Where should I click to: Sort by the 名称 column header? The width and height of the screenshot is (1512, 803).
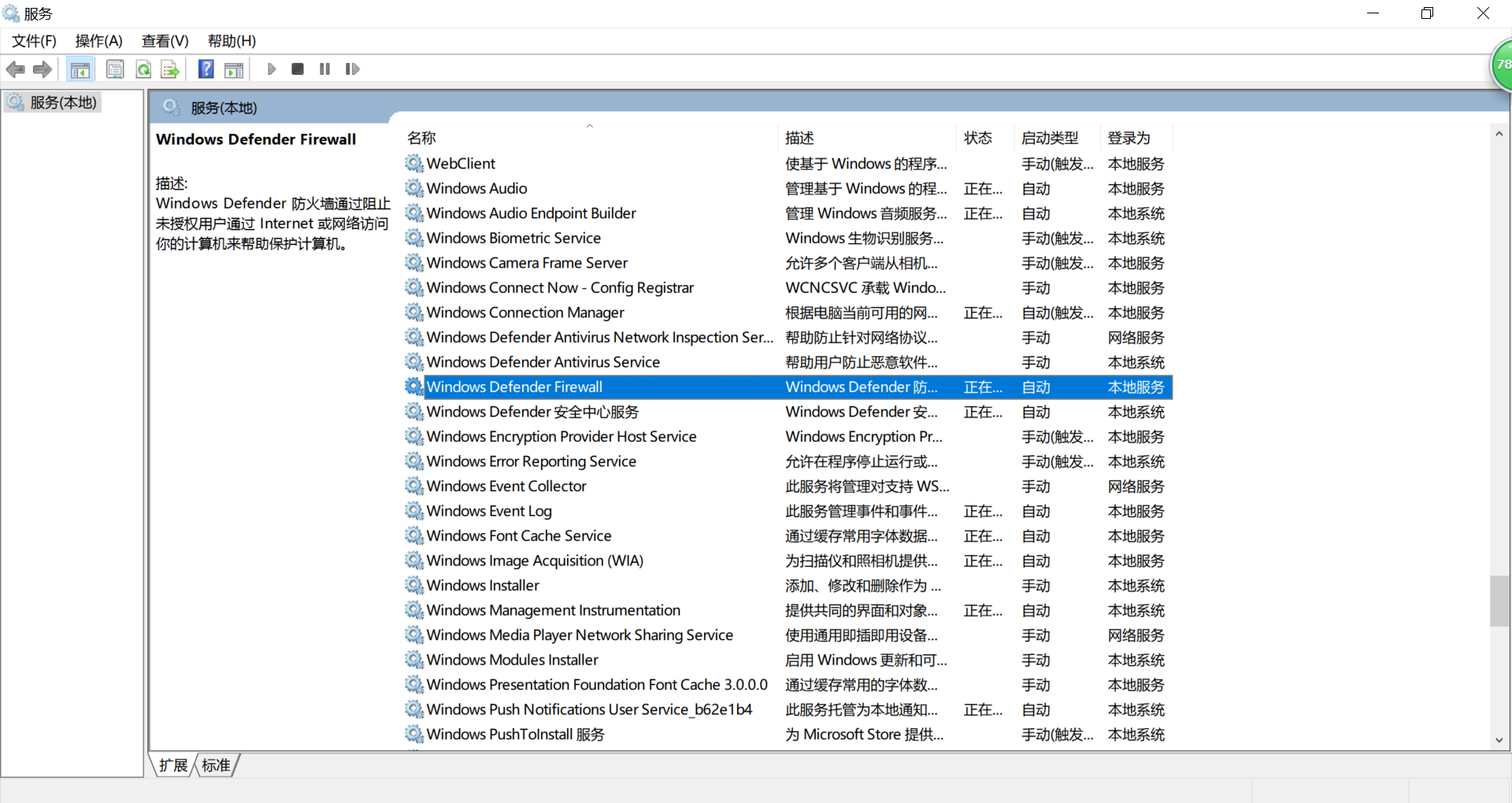pos(590,138)
